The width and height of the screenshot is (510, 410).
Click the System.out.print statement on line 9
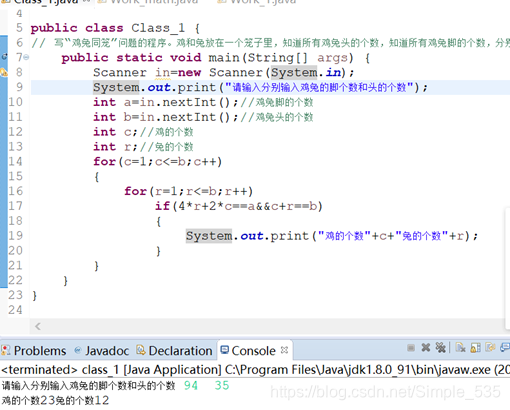coord(260,87)
